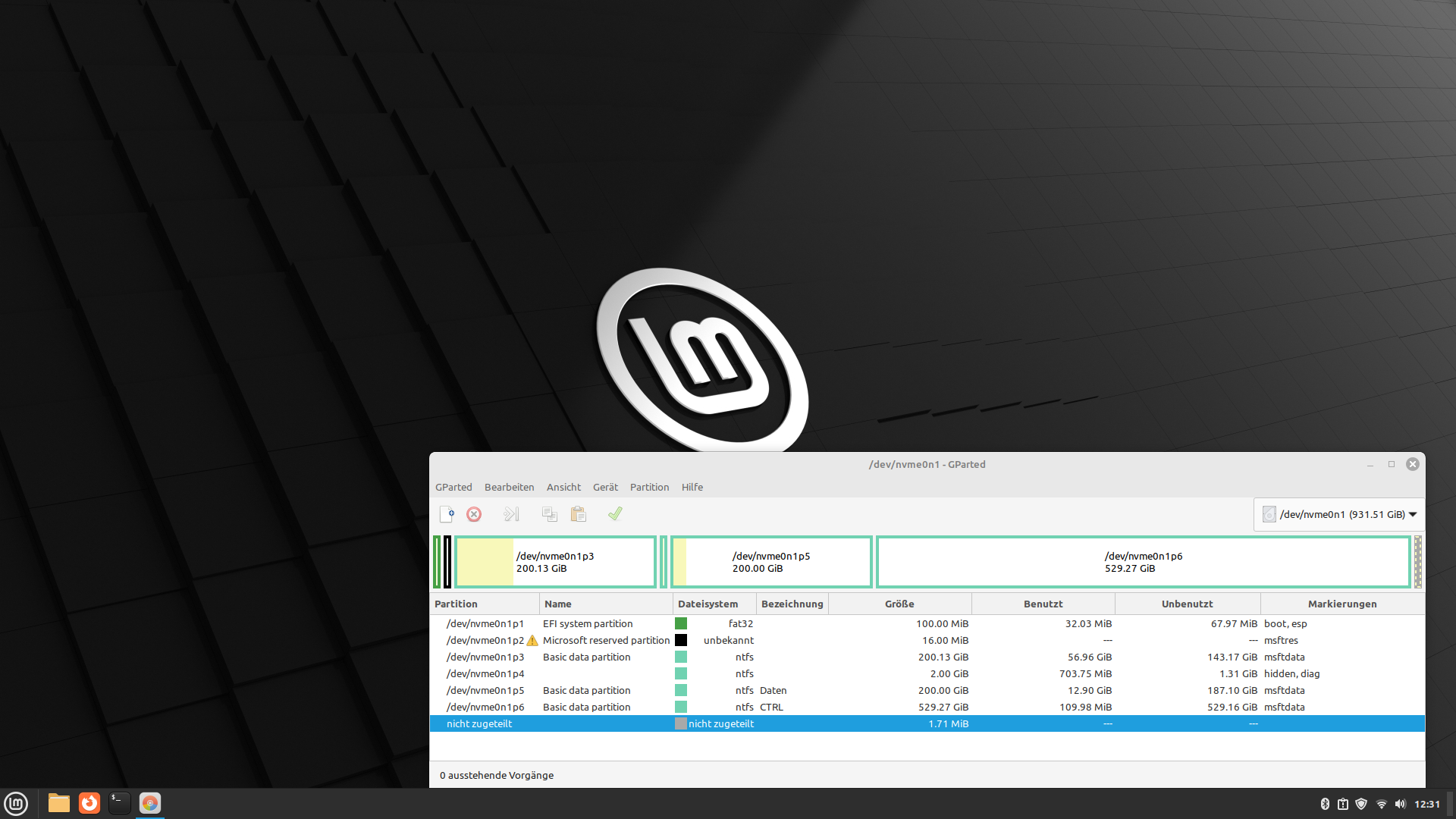Open Firefox from the taskbar

[x=89, y=803]
